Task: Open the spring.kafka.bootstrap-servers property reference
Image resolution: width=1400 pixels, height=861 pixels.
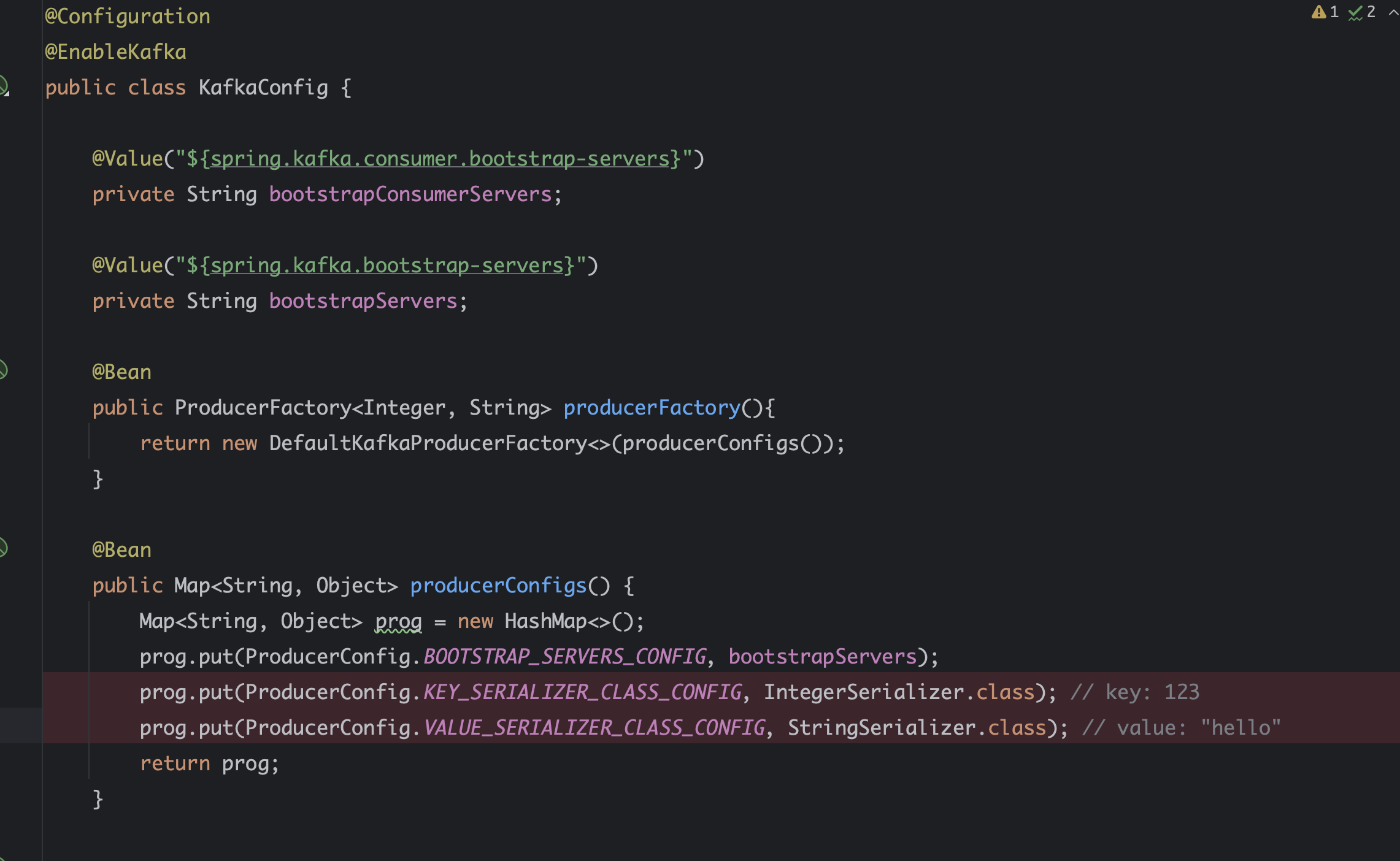Action: (x=387, y=266)
